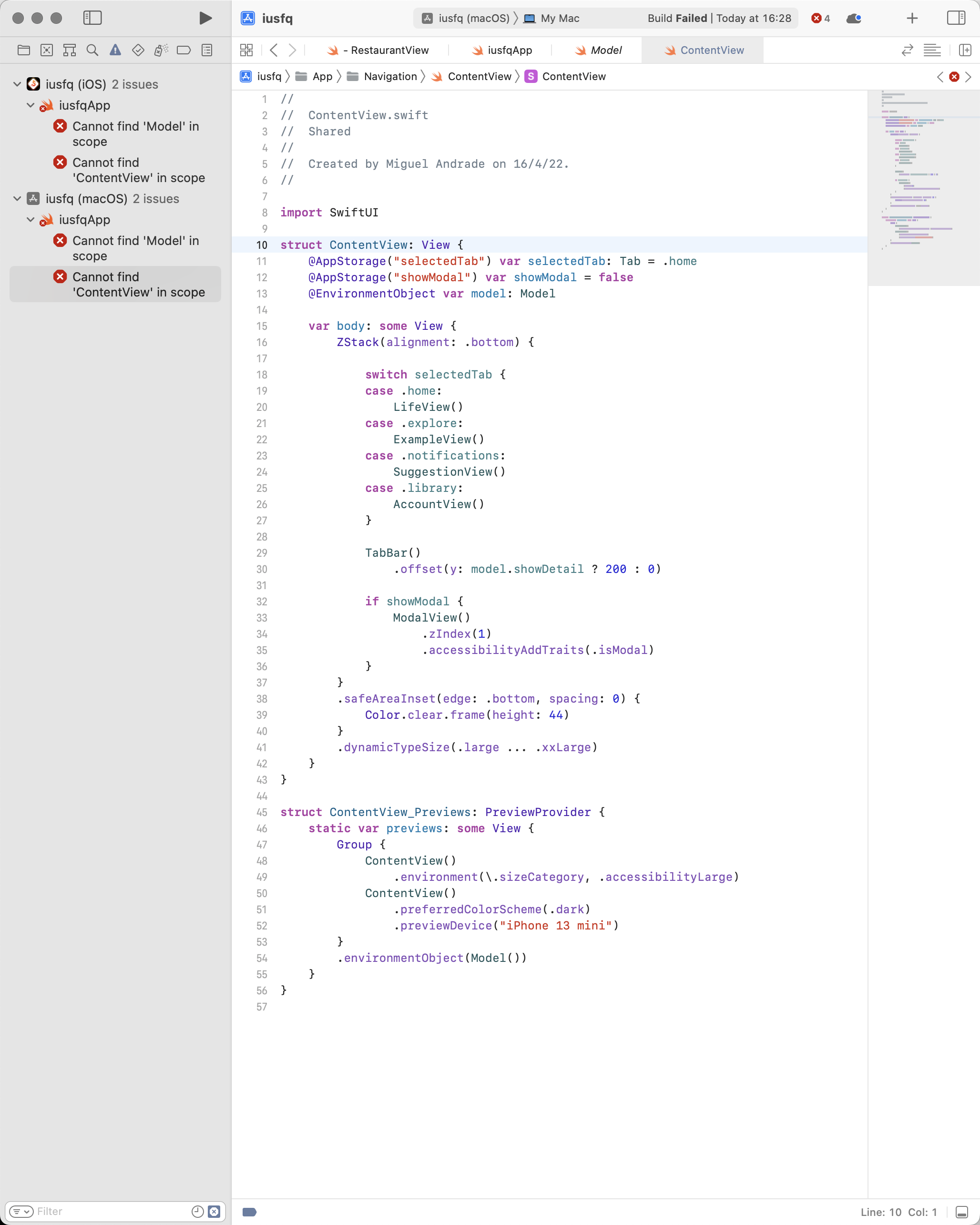This screenshot has height=1225, width=980.
Task: Collapse the iusfq (macOS) issues group
Action: pos(17,198)
